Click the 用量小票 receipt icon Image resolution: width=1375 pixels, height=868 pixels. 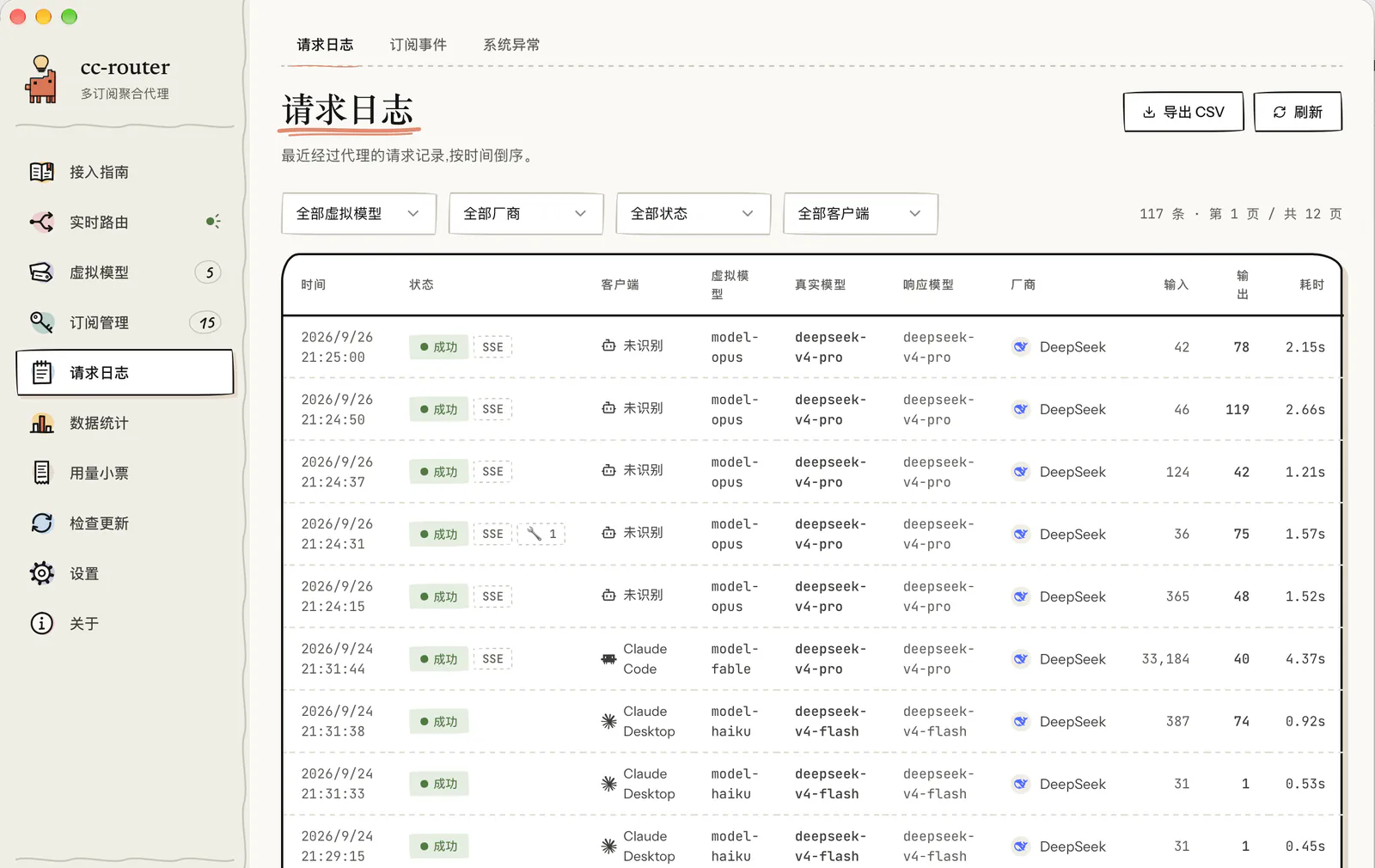[x=41, y=473]
